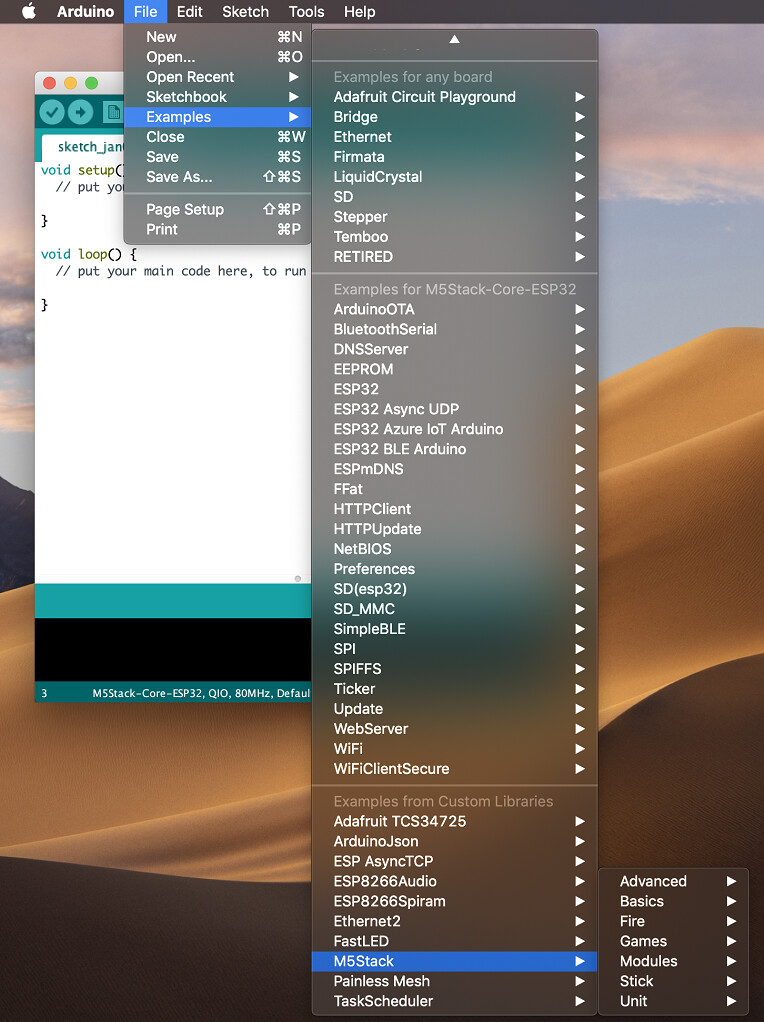Open the SPIFFS examples submenu
The height and width of the screenshot is (1022, 764).
point(455,669)
